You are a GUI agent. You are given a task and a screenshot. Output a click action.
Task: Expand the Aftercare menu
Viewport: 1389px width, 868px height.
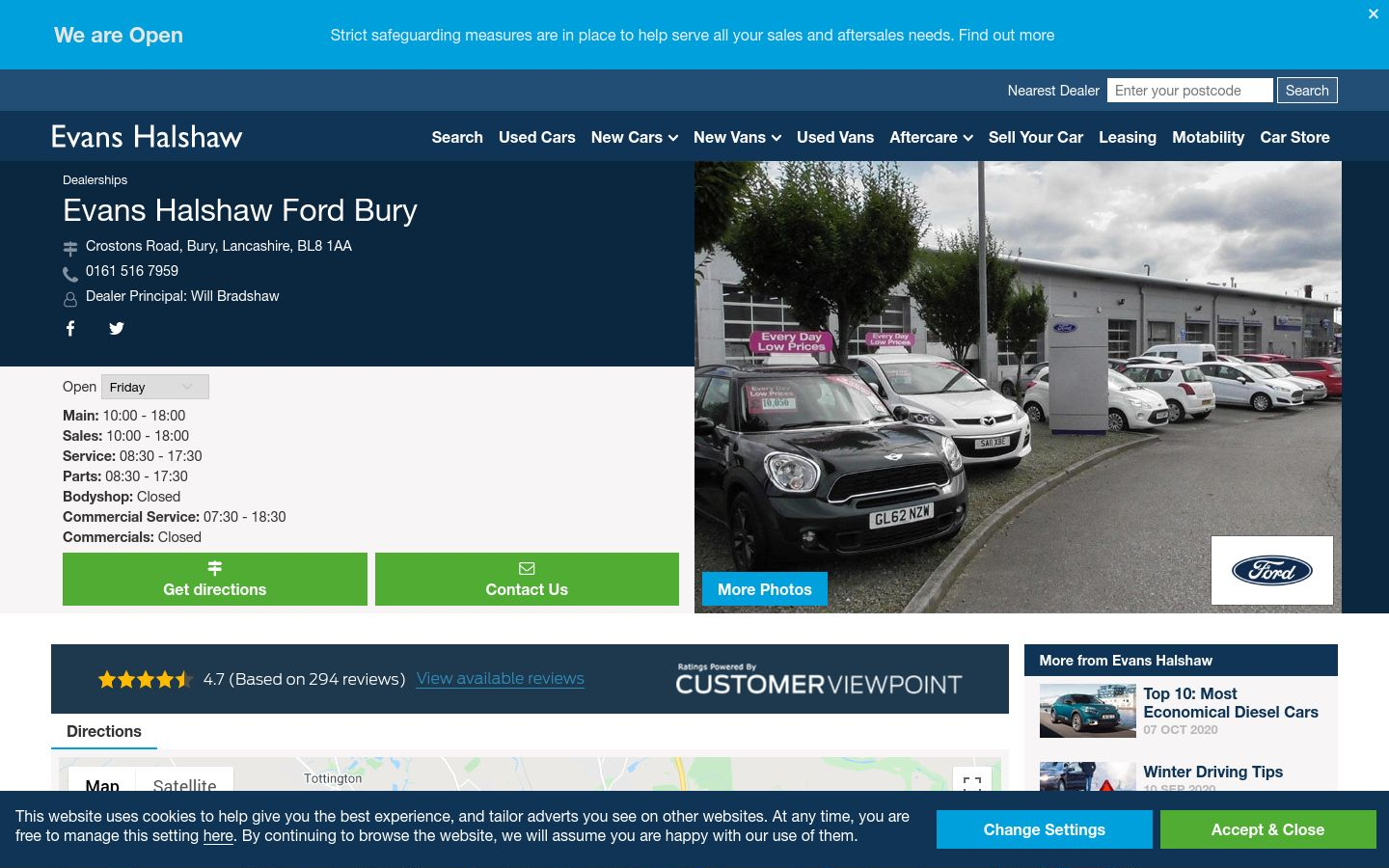(931, 137)
